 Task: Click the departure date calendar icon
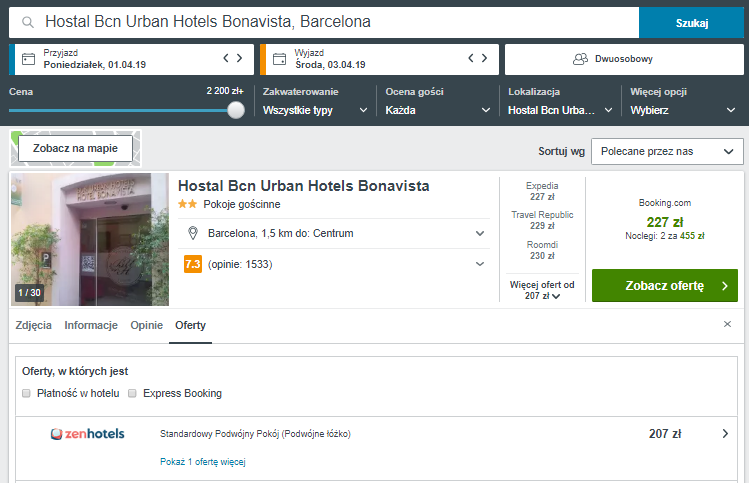(x=279, y=59)
